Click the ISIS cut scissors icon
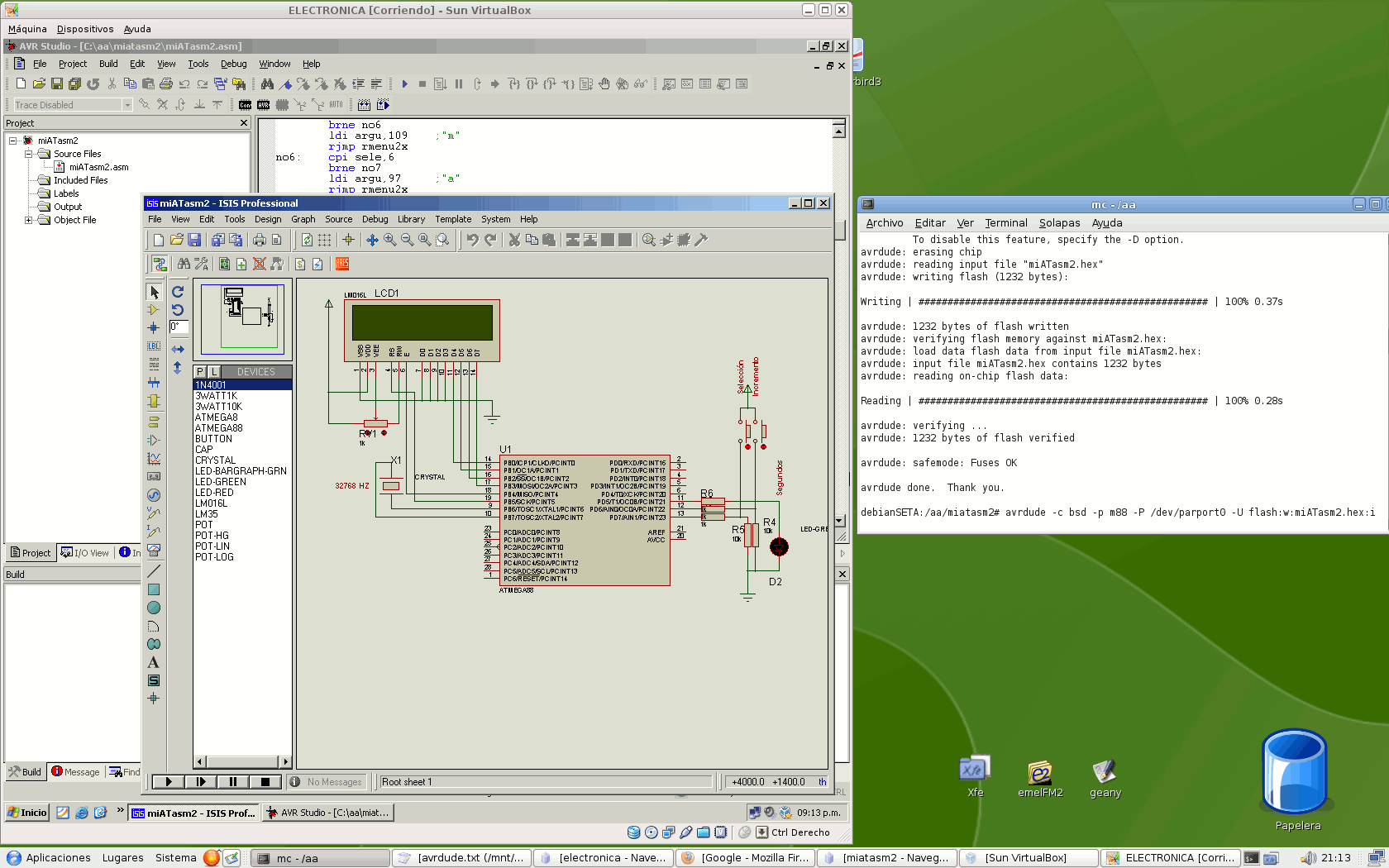The image size is (1389, 868). point(514,240)
